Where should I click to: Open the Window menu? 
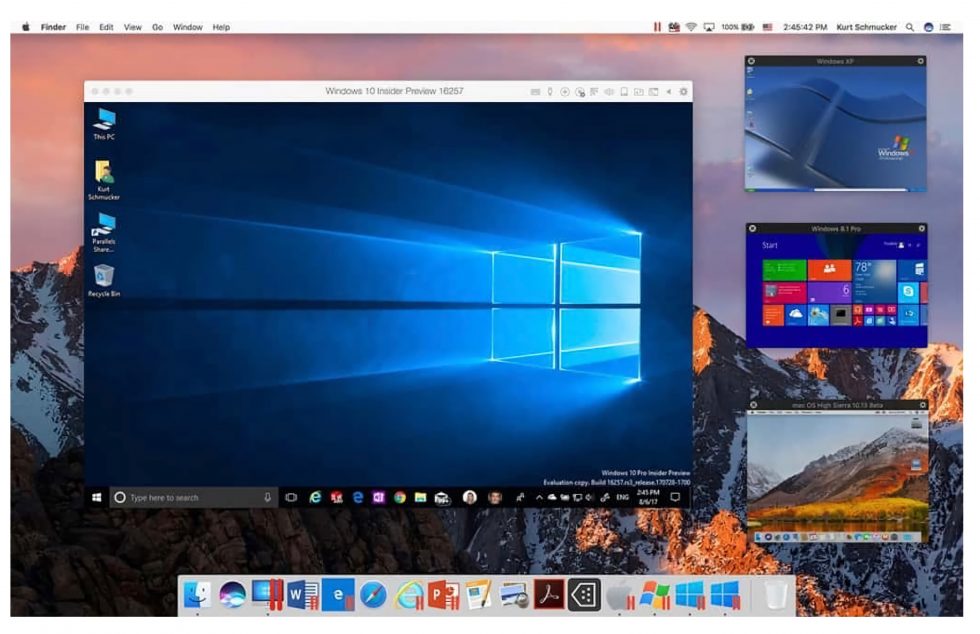pyautogui.click(x=188, y=27)
